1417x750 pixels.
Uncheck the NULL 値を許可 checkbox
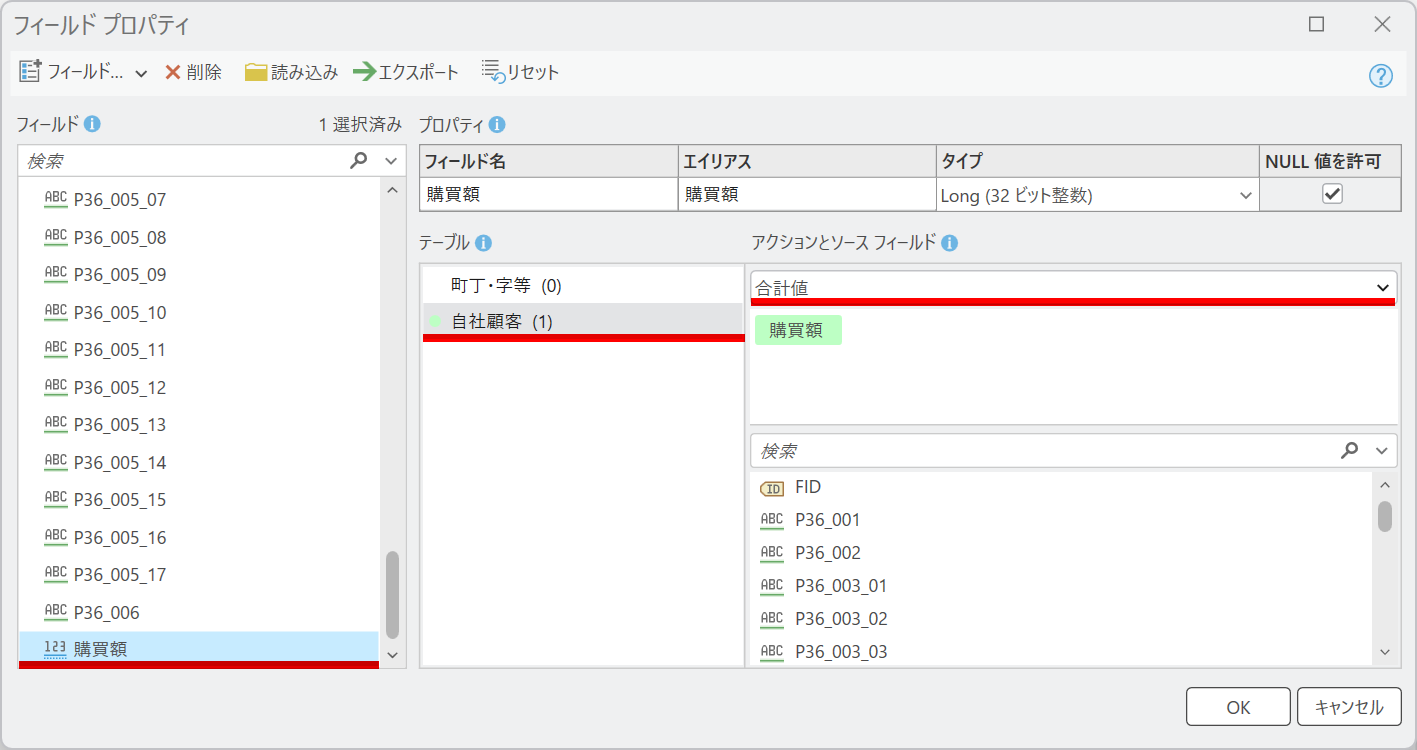1331,195
